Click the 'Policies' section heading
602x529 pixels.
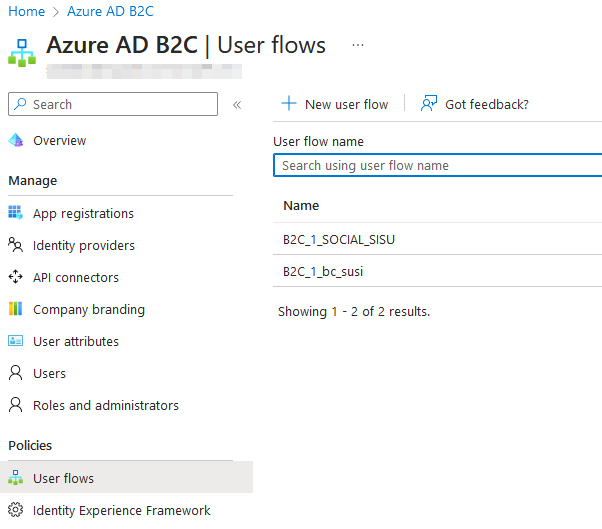30,445
